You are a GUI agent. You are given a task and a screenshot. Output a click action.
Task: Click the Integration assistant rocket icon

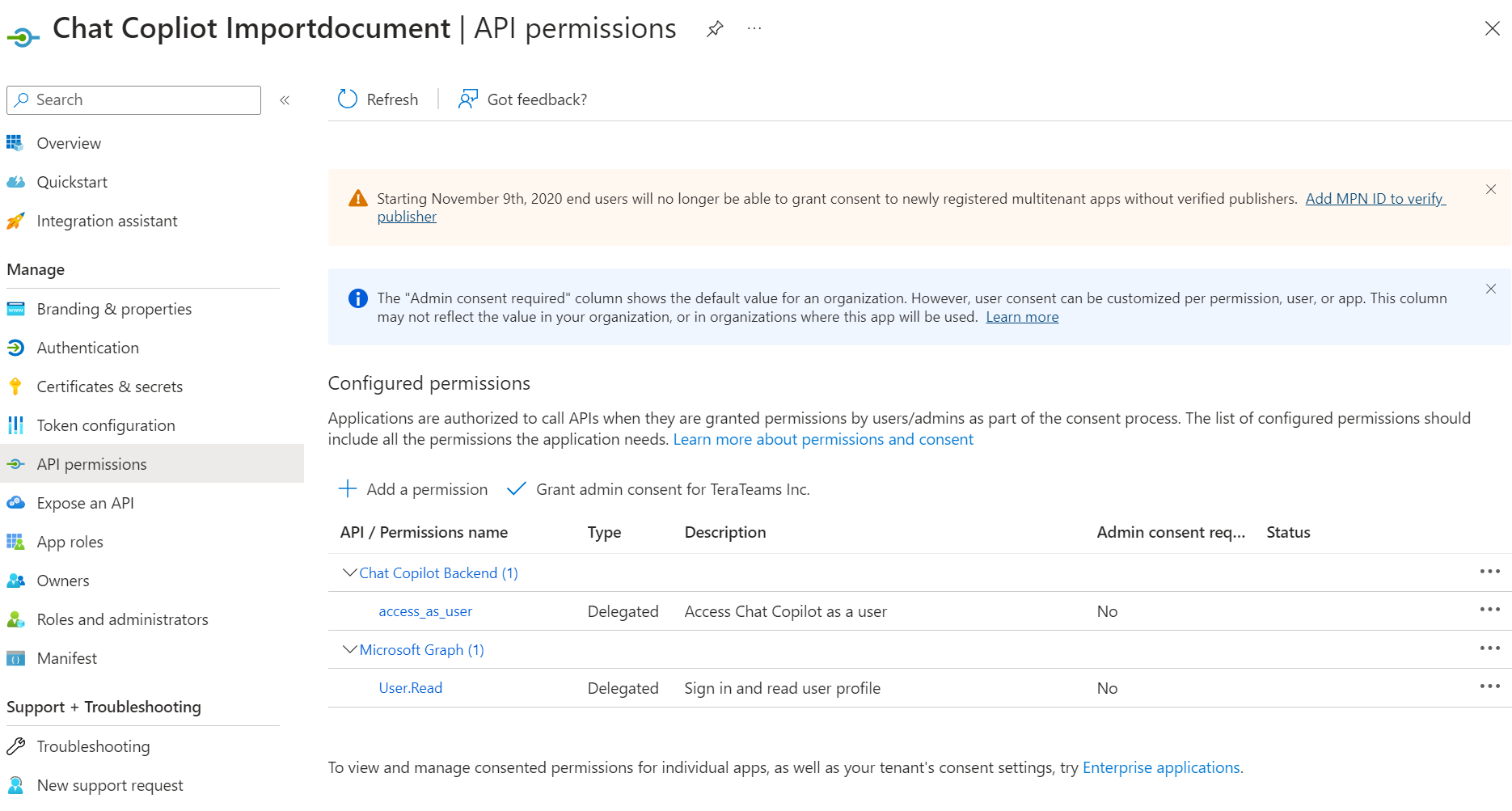coord(15,221)
